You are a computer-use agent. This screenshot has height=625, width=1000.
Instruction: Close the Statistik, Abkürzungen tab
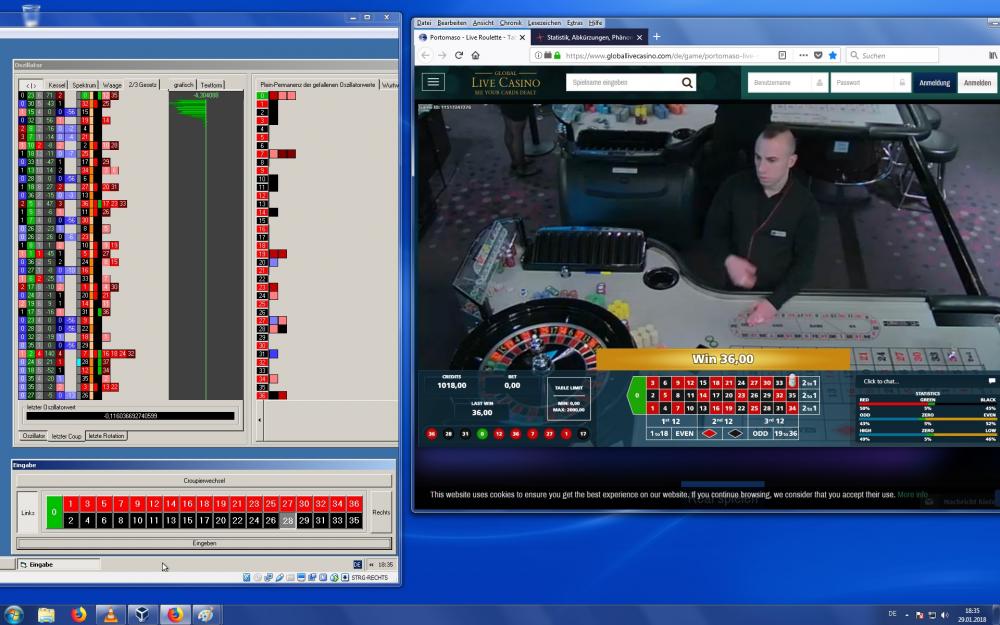pyautogui.click(x=640, y=38)
